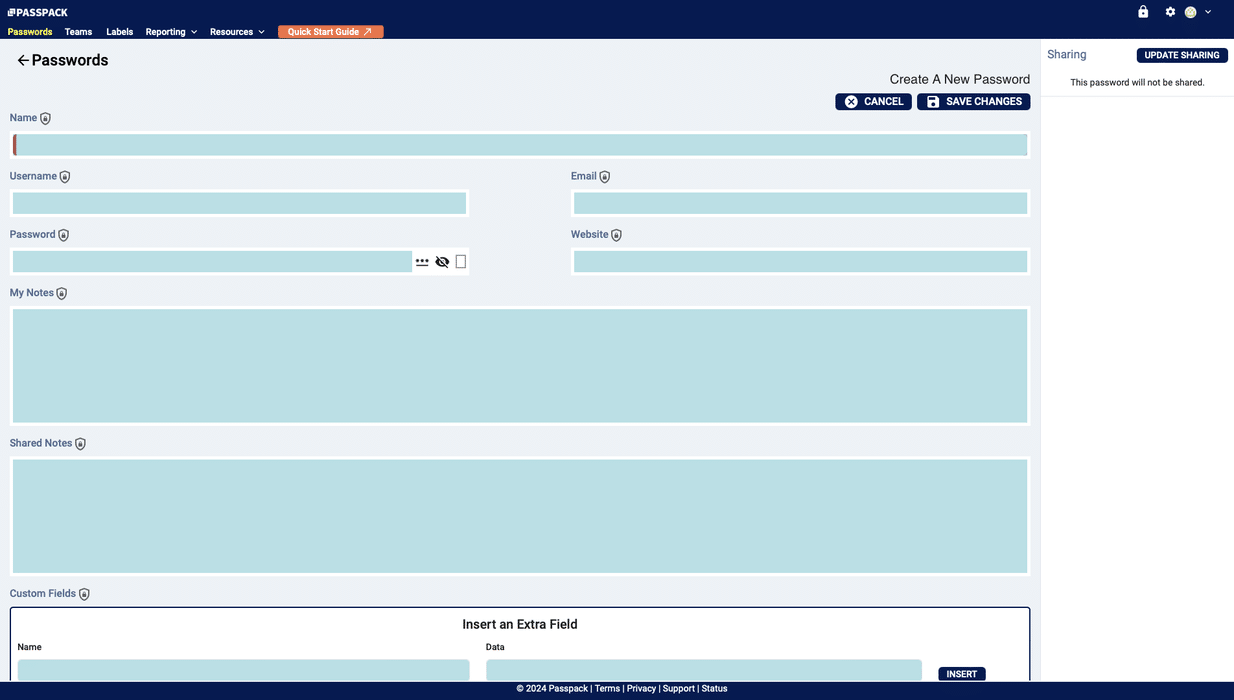Click the back arrow next to Passwords heading

[x=22, y=60]
